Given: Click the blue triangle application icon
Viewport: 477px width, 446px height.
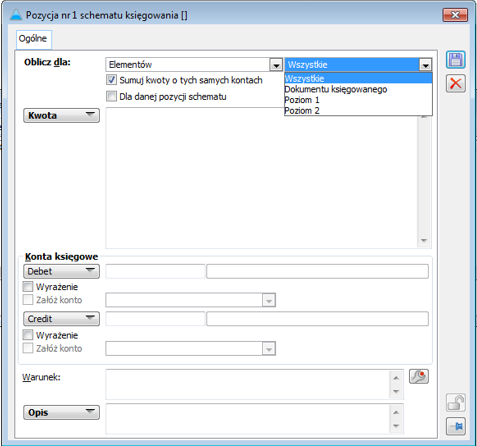Looking at the screenshot, I should click(x=16, y=15).
